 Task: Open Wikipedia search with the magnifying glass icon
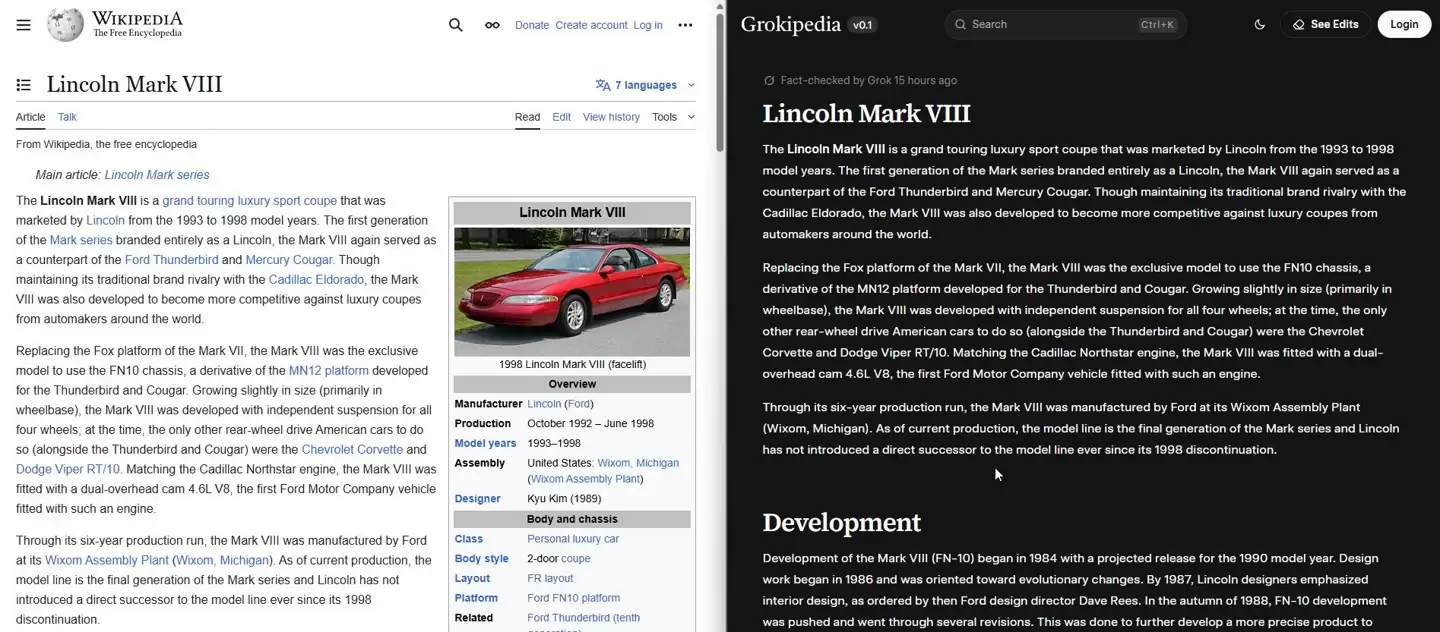click(x=455, y=24)
